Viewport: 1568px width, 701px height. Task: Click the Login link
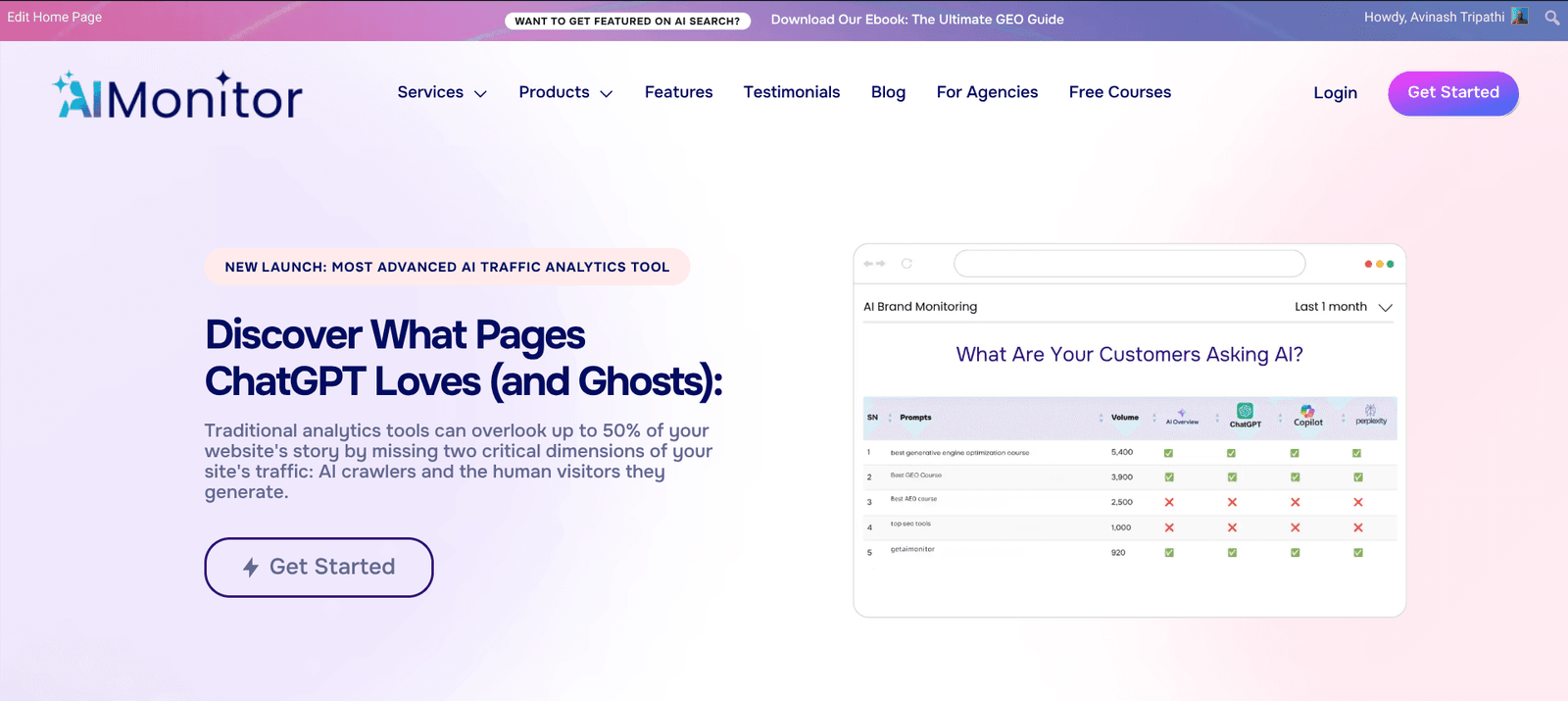coord(1335,93)
